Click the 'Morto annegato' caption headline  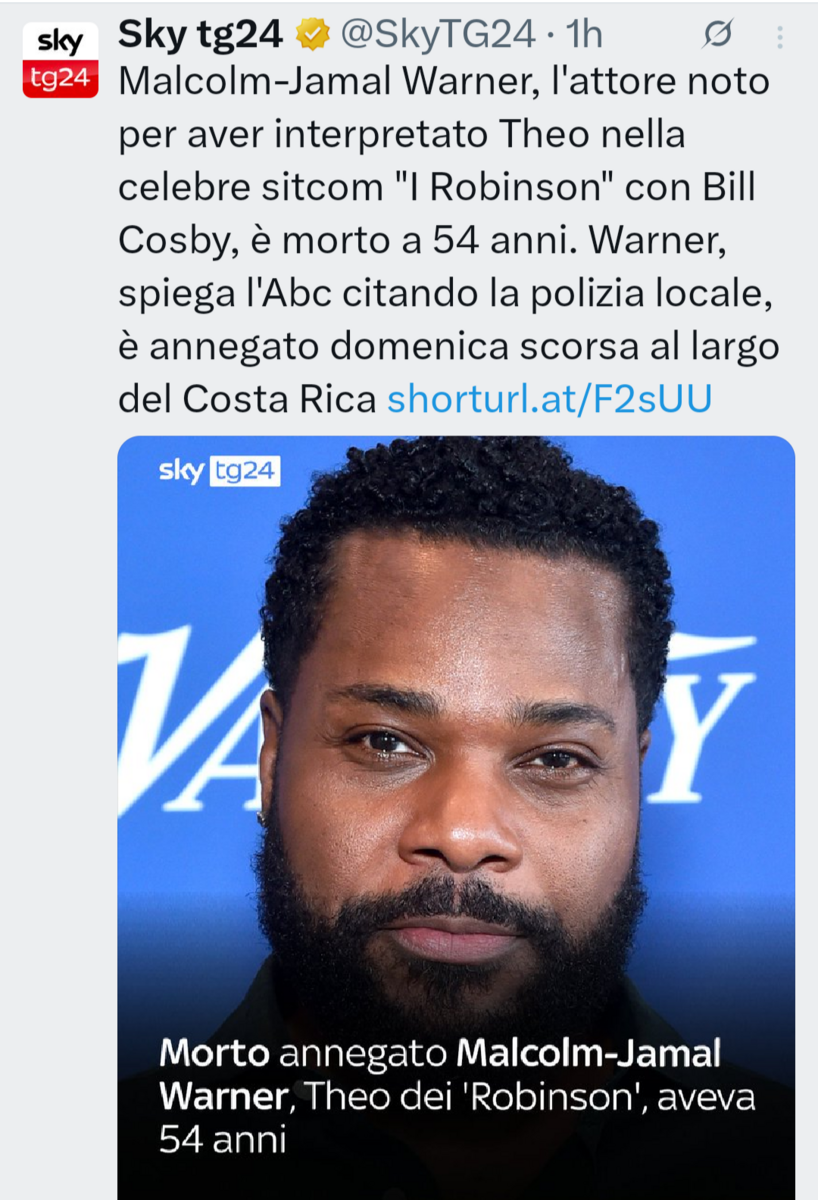click(304, 1054)
